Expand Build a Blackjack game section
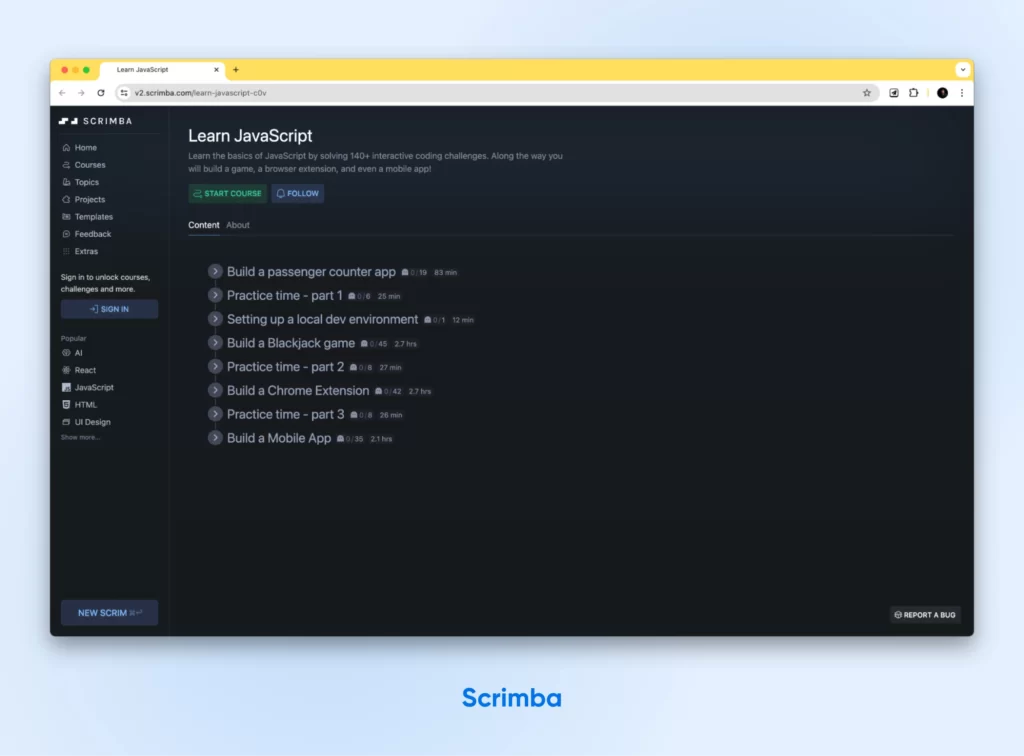1024x756 pixels. pos(215,343)
